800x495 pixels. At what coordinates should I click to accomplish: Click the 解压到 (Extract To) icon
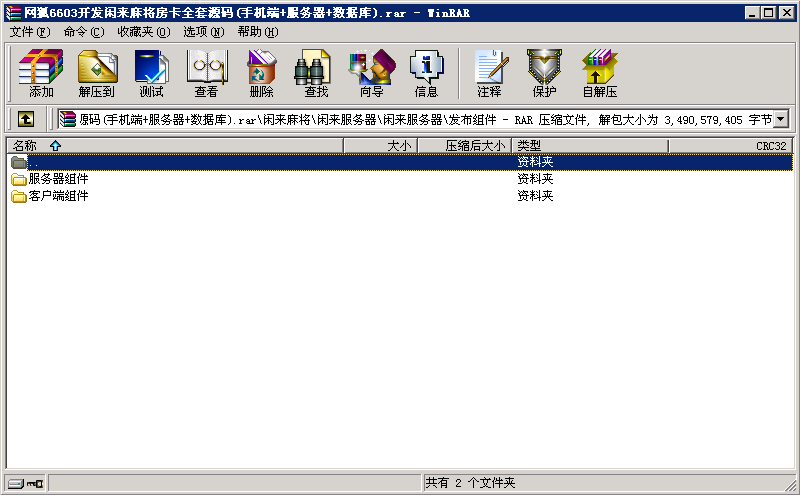(x=96, y=74)
